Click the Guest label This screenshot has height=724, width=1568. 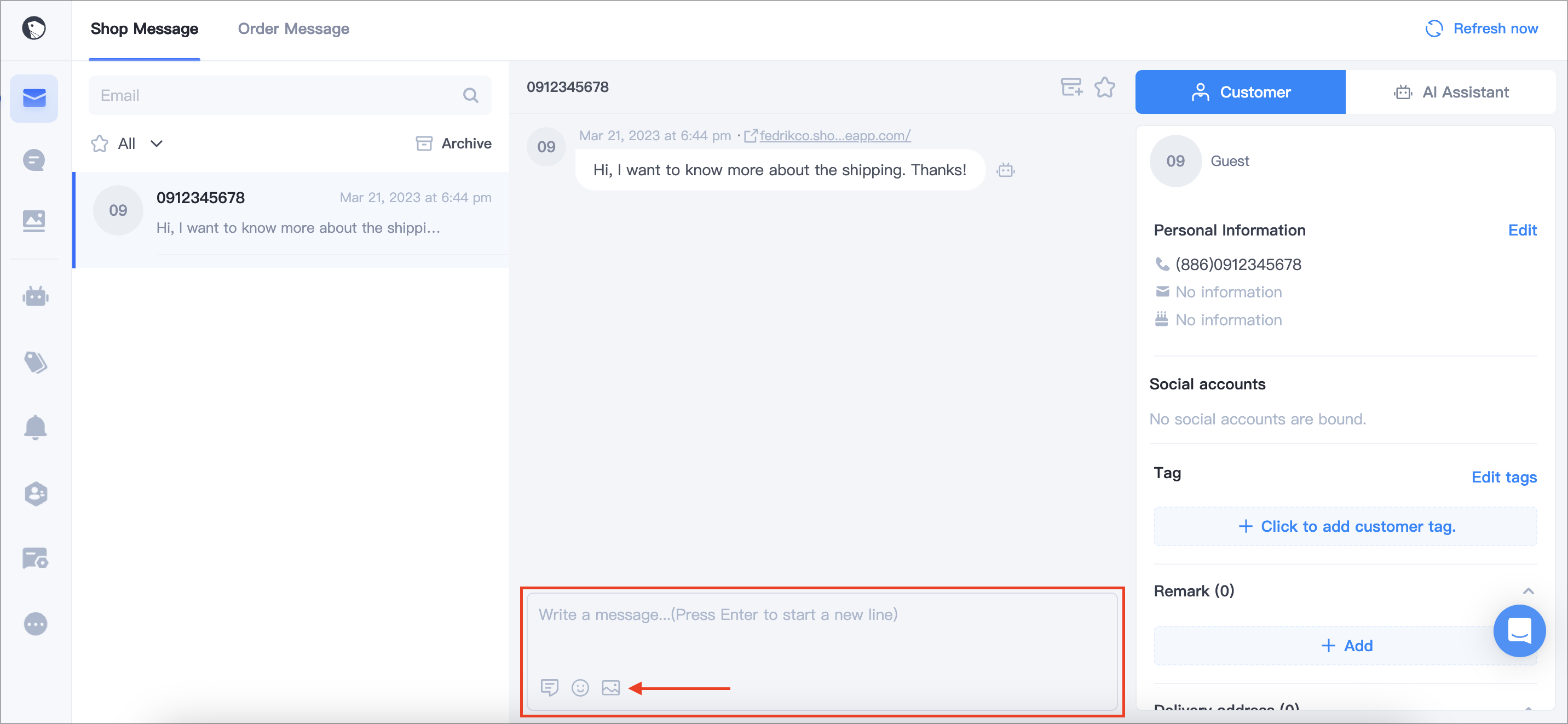click(x=1230, y=161)
